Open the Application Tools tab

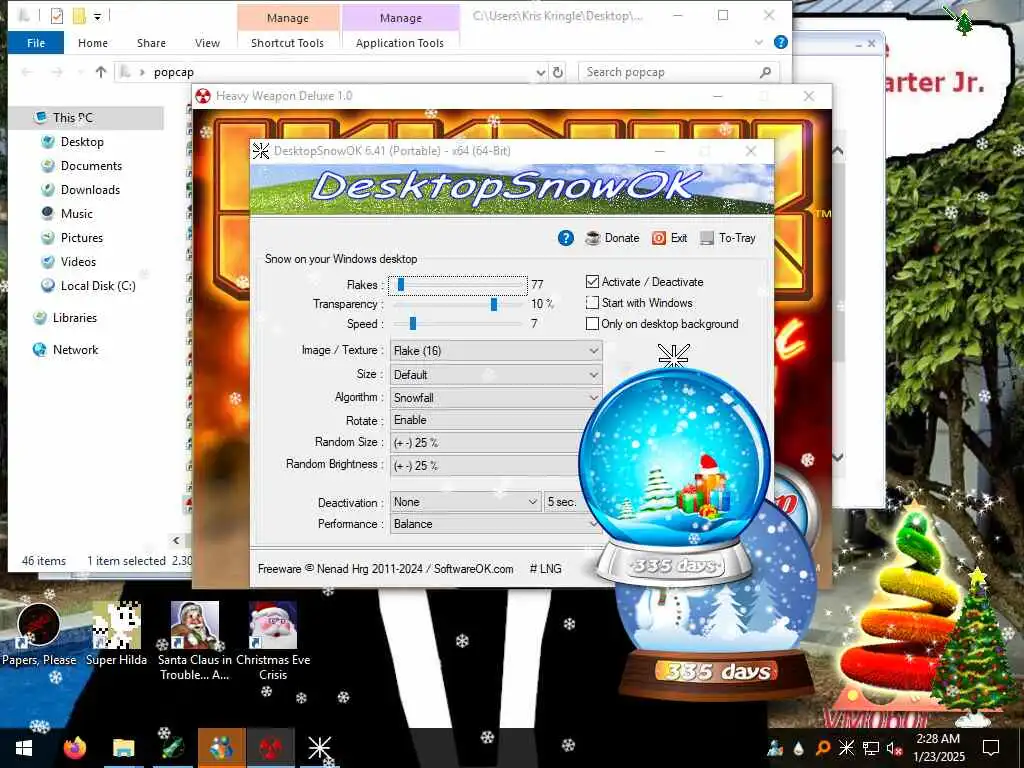(400, 42)
